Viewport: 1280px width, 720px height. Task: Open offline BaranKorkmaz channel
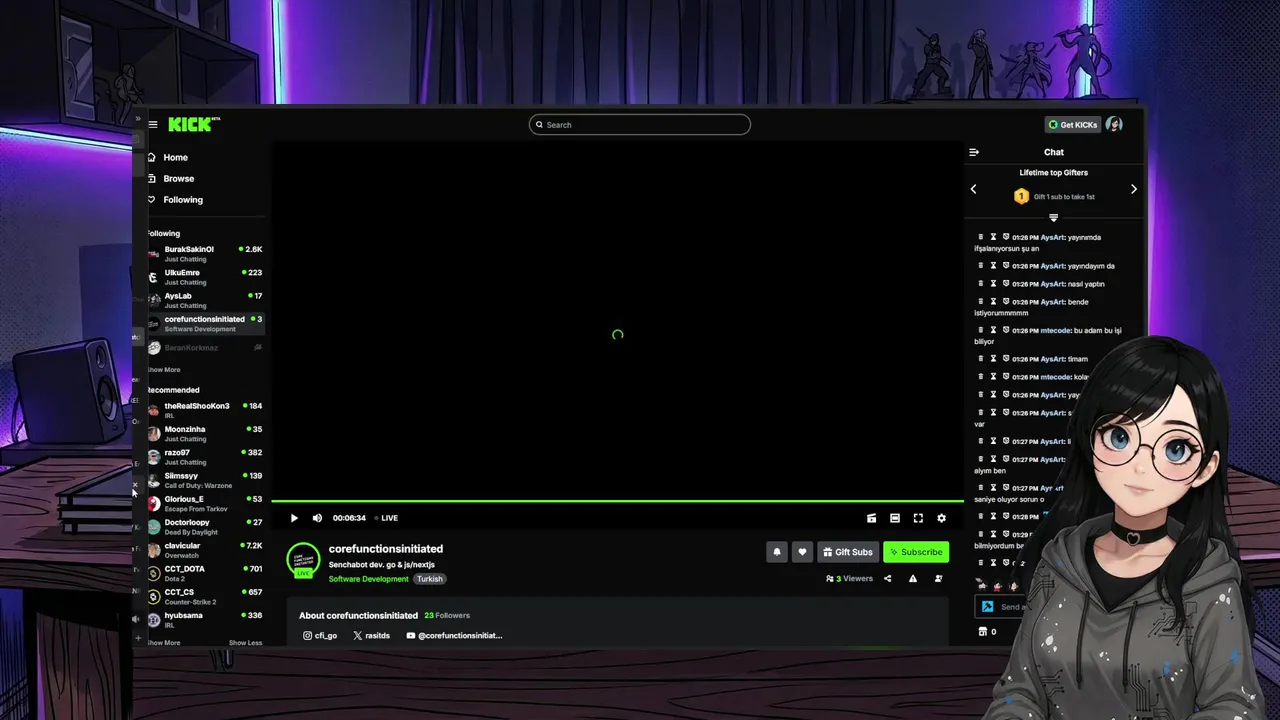(205, 347)
